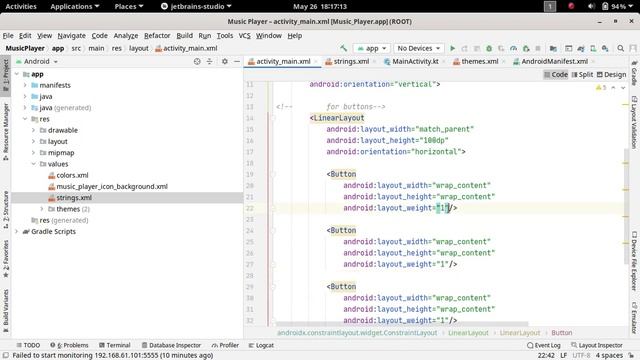
Task: Click the Make Project hammer icon
Action: tap(343, 48)
